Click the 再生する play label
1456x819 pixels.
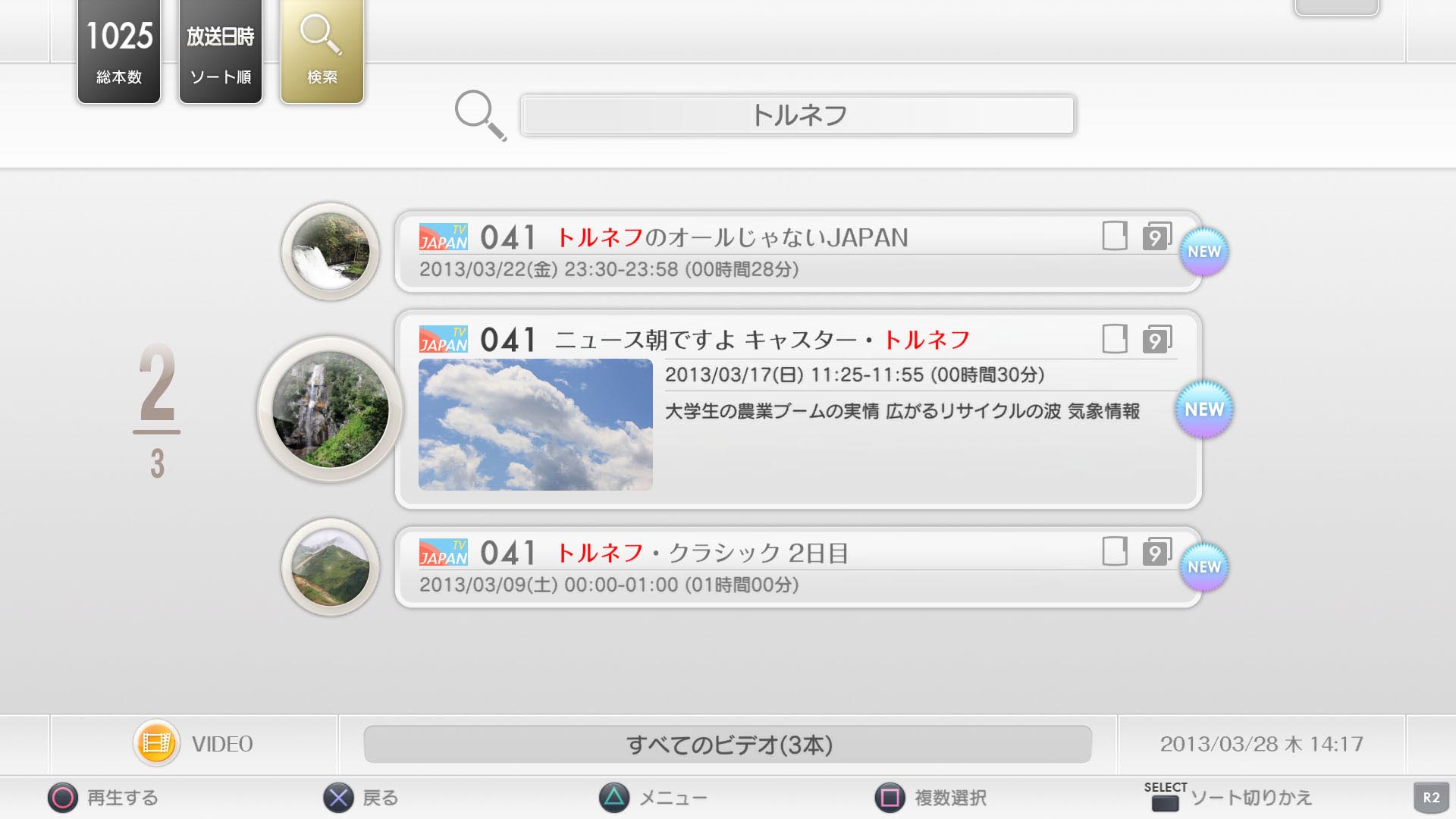pos(123,798)
